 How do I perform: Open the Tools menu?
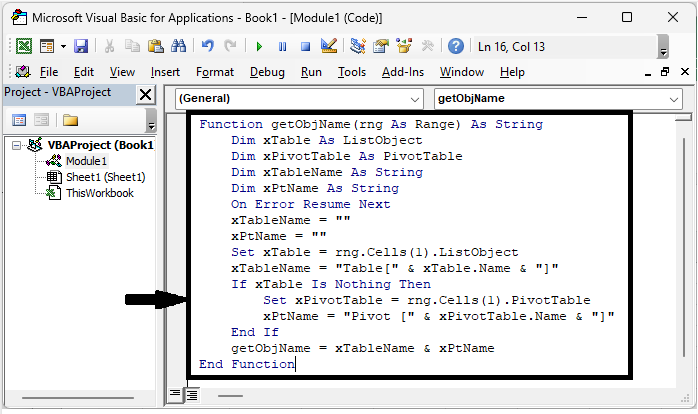coord(352,72)
